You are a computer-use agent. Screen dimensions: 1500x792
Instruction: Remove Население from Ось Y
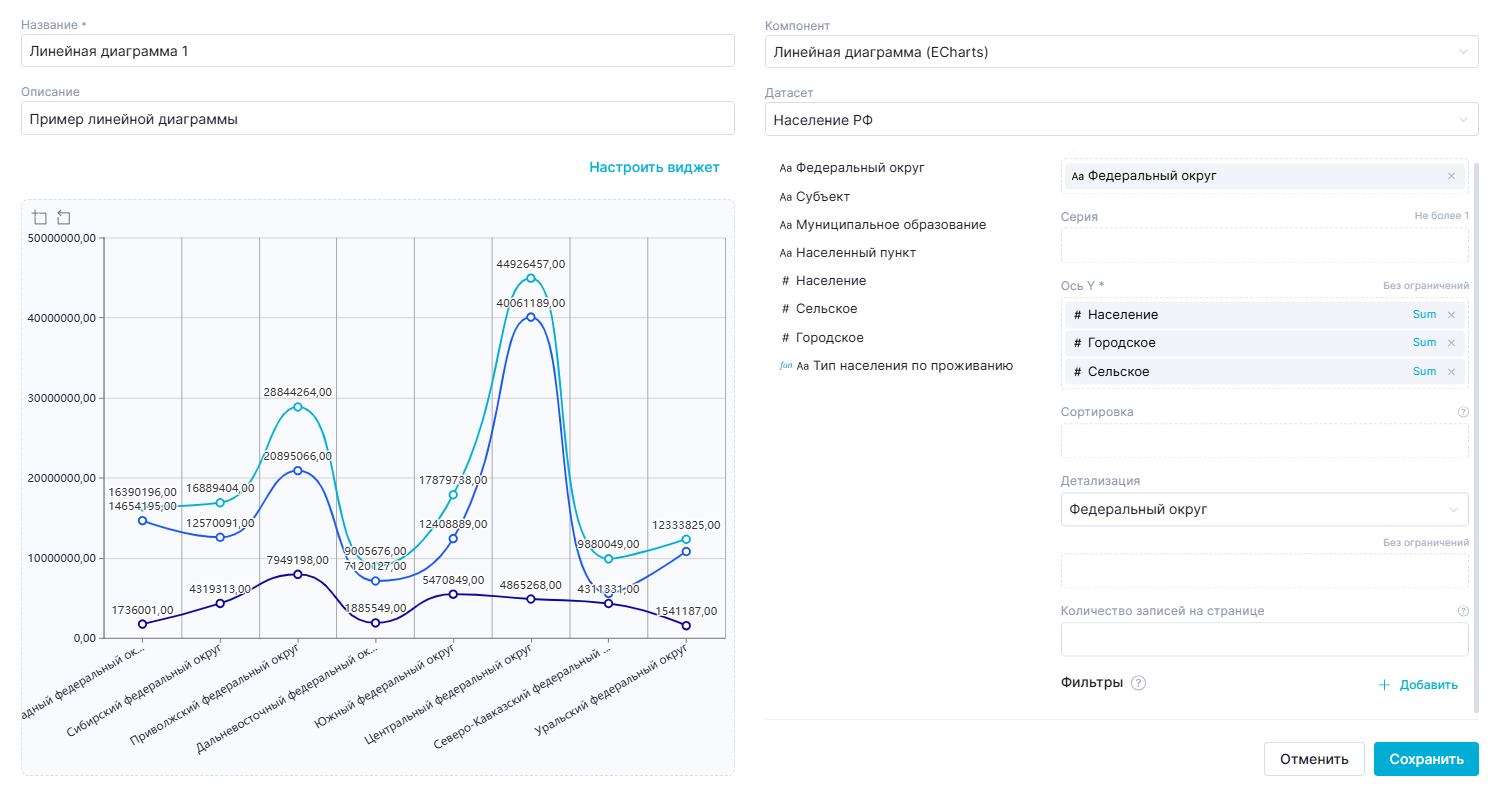pyautogui.click(x=1451, y=315)
